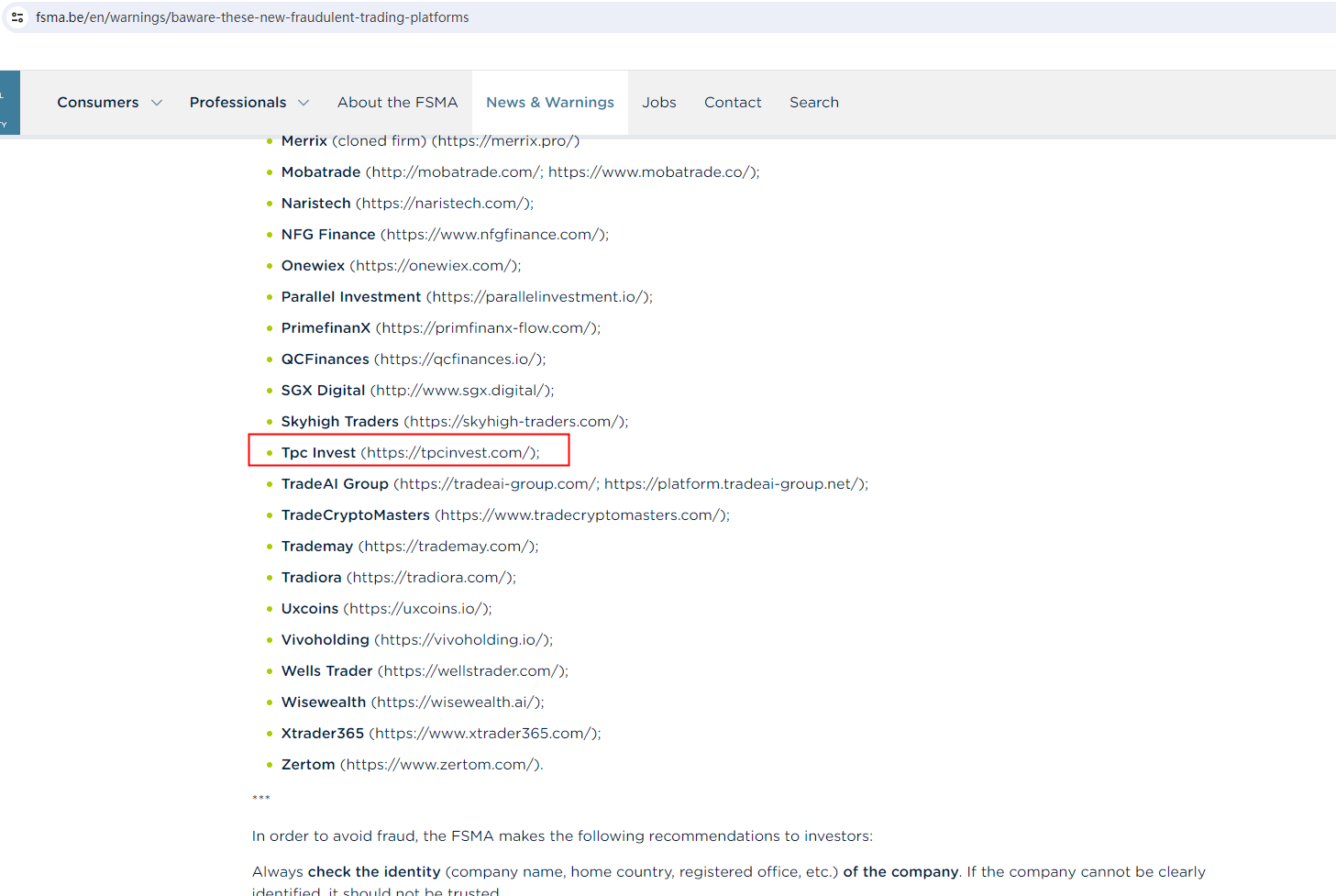Screen dimensions: 1336x896
Task: Click the Tpc Invest list entry
Action: [x=410, y=453]
